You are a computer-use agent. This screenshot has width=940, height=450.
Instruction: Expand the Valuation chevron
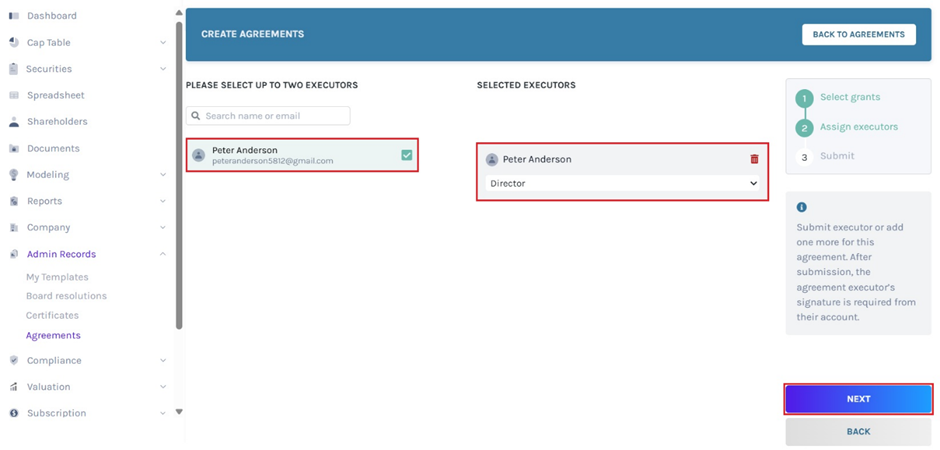pos(163,387)
